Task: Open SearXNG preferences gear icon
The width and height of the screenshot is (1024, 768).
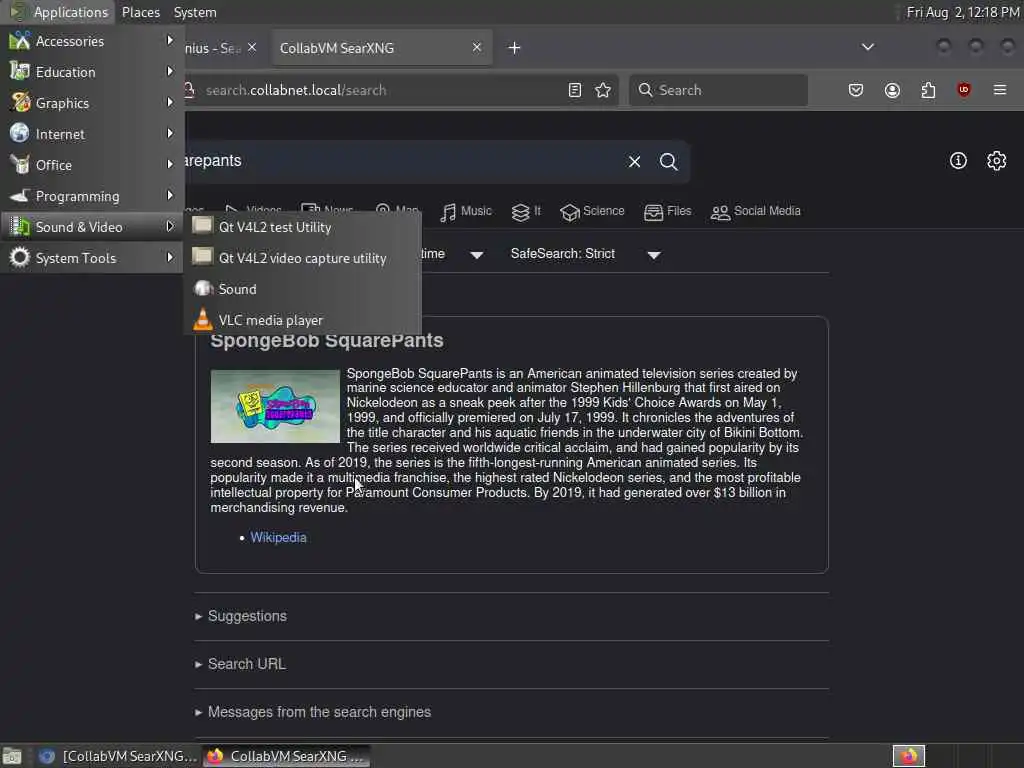Action: click(997, 161)
